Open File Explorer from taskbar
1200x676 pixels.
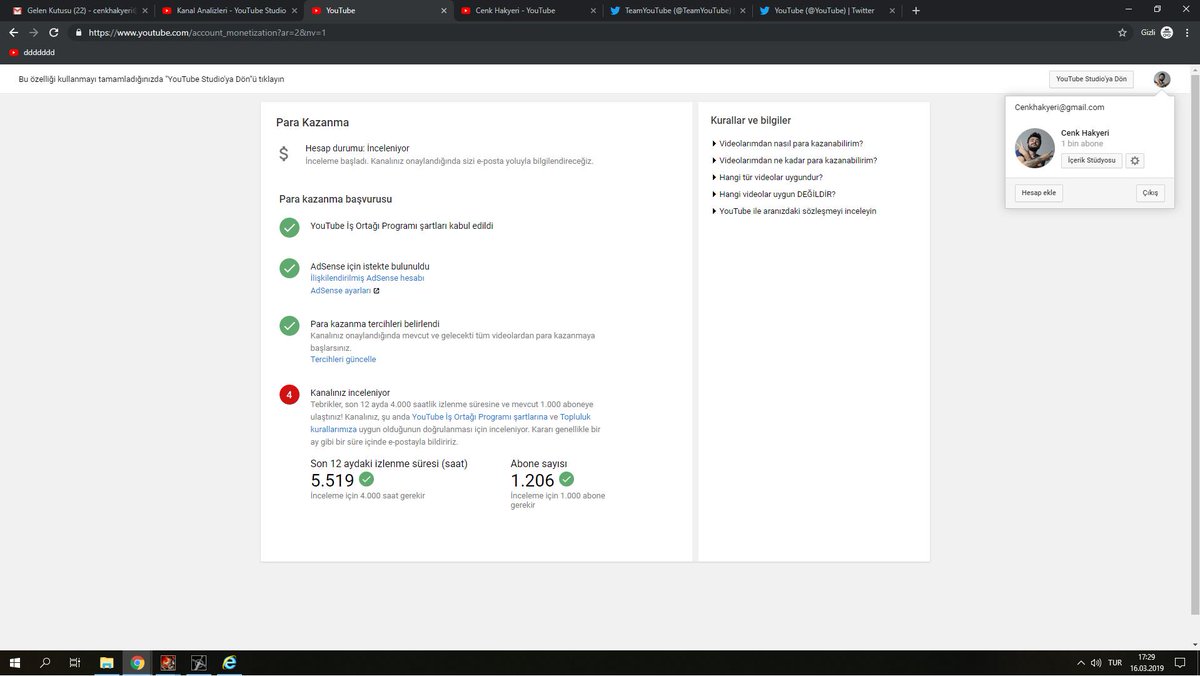tap(107, 662)
